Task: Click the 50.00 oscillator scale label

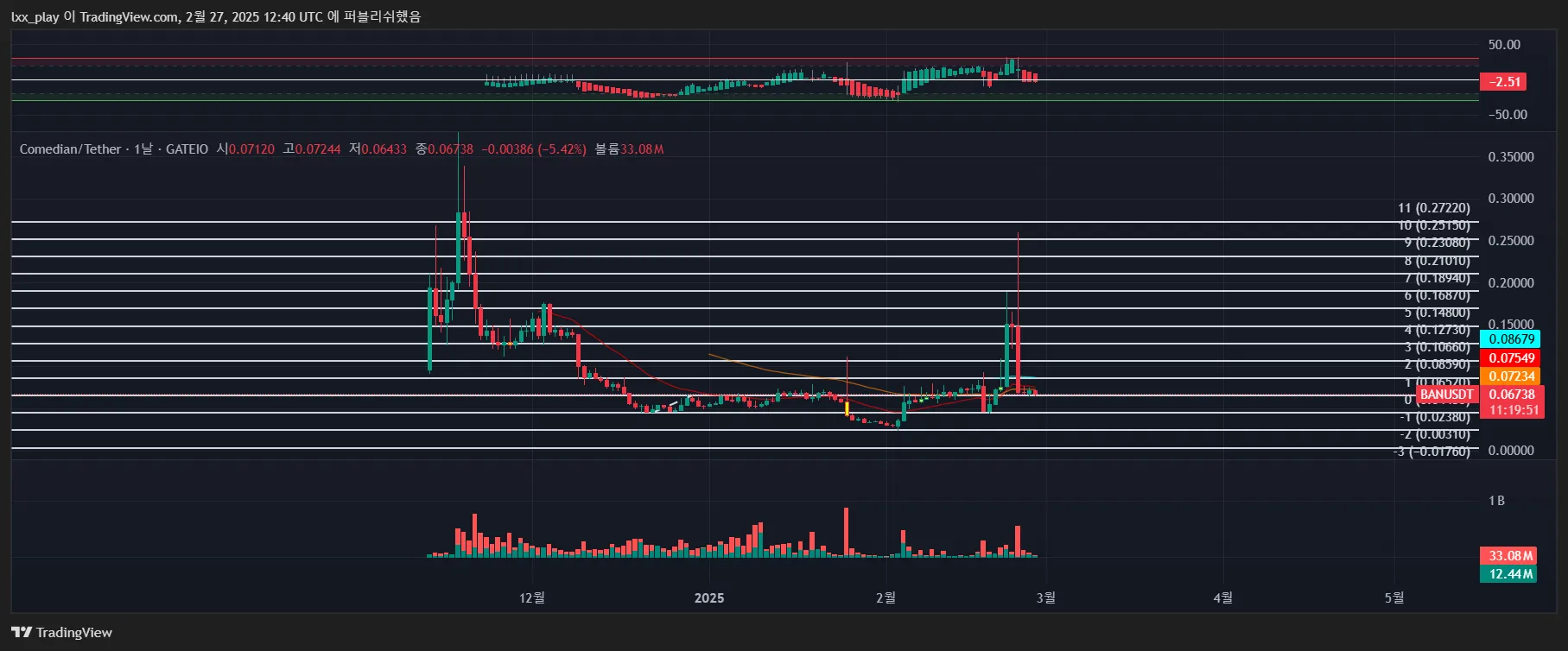Action: click(x=1504, y=45)
